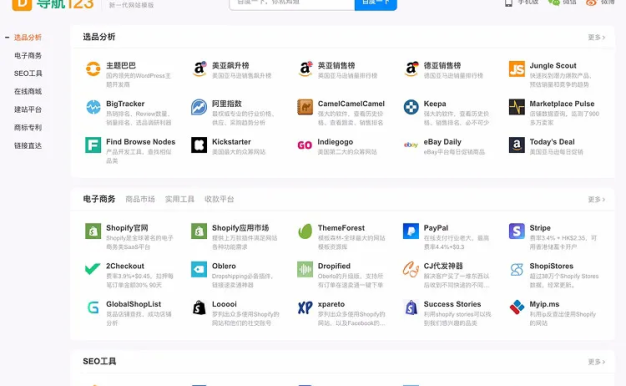Screen dimensions: 626x386
Task: Open the Jungle Scout link text
Action: pos(553,65)
